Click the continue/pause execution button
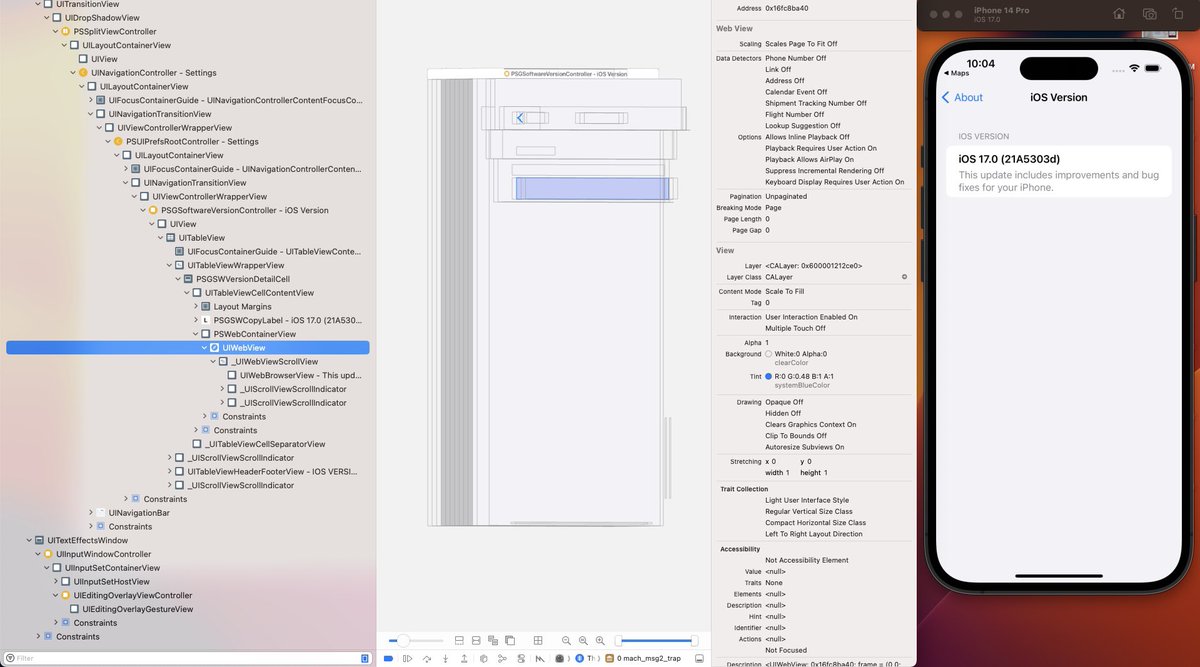Image resolution: width=1200 pixels, height=667 pixels. pos(407,659)
